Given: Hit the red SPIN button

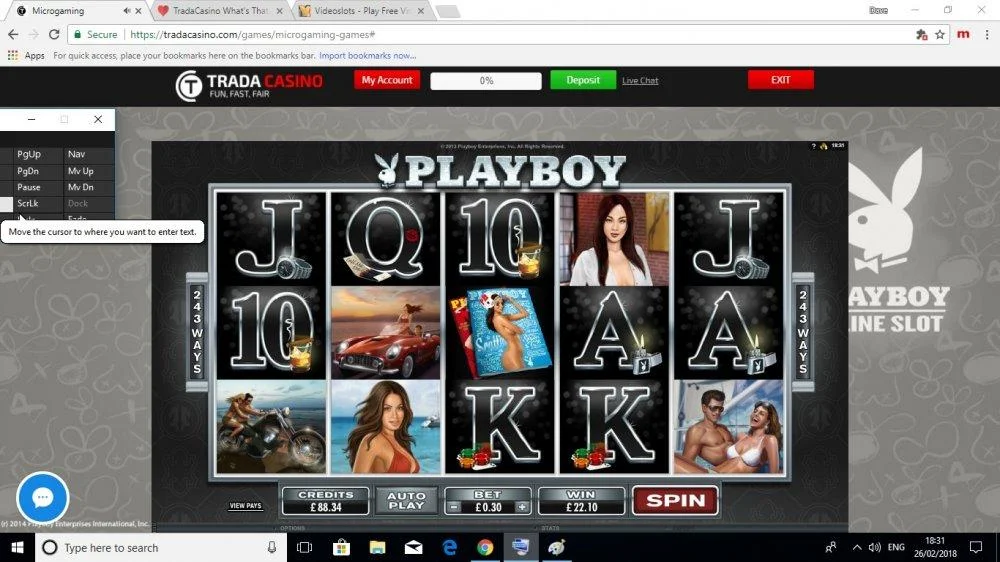Looking at the screenshot, I should (x=675, y=501).
